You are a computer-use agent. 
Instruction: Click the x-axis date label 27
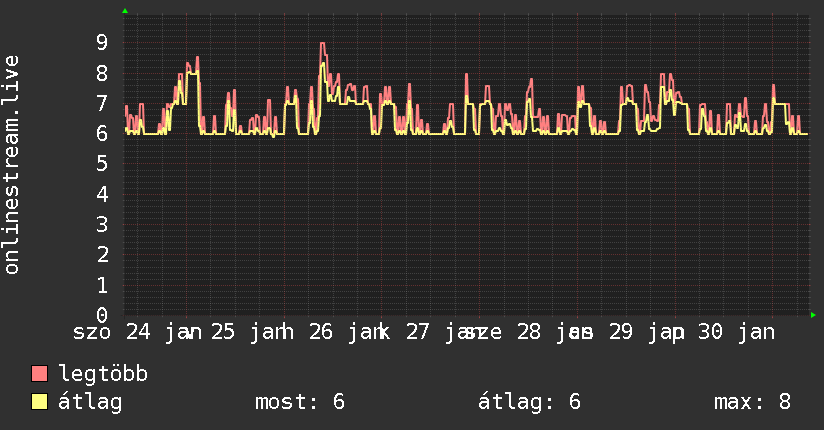[418, 332]
